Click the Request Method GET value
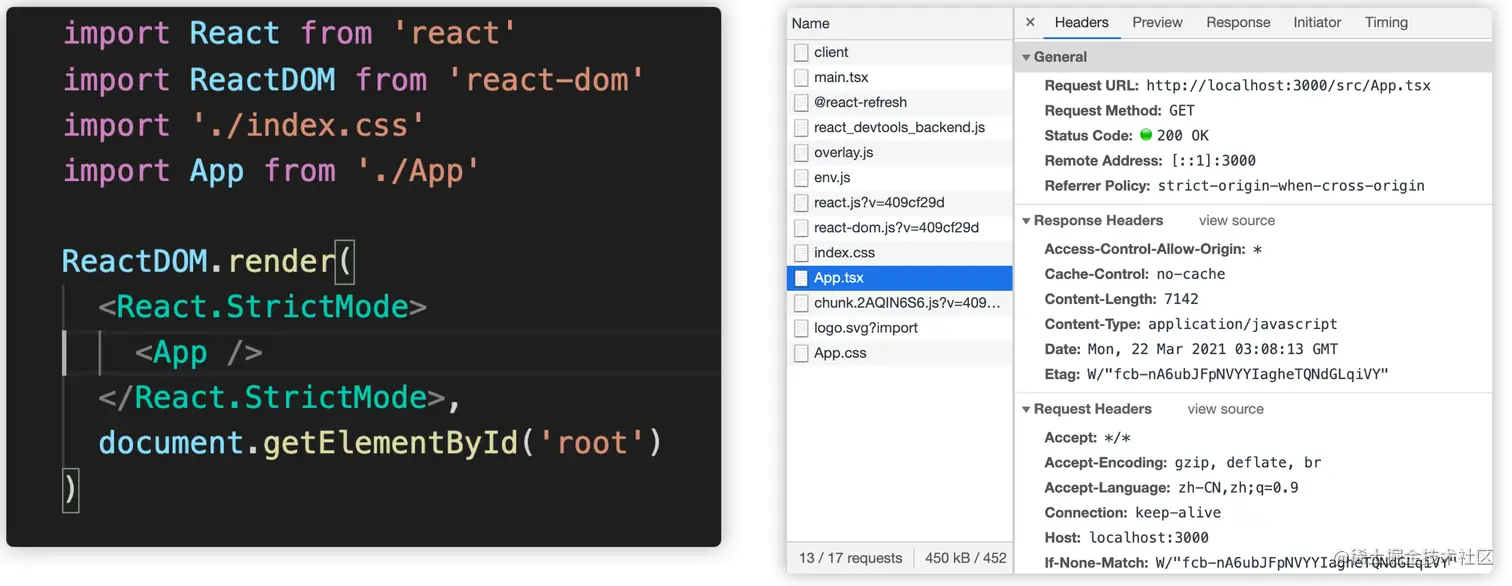Image resolution: width=1512 pixels, height=586 pixels. (1182, 111)
